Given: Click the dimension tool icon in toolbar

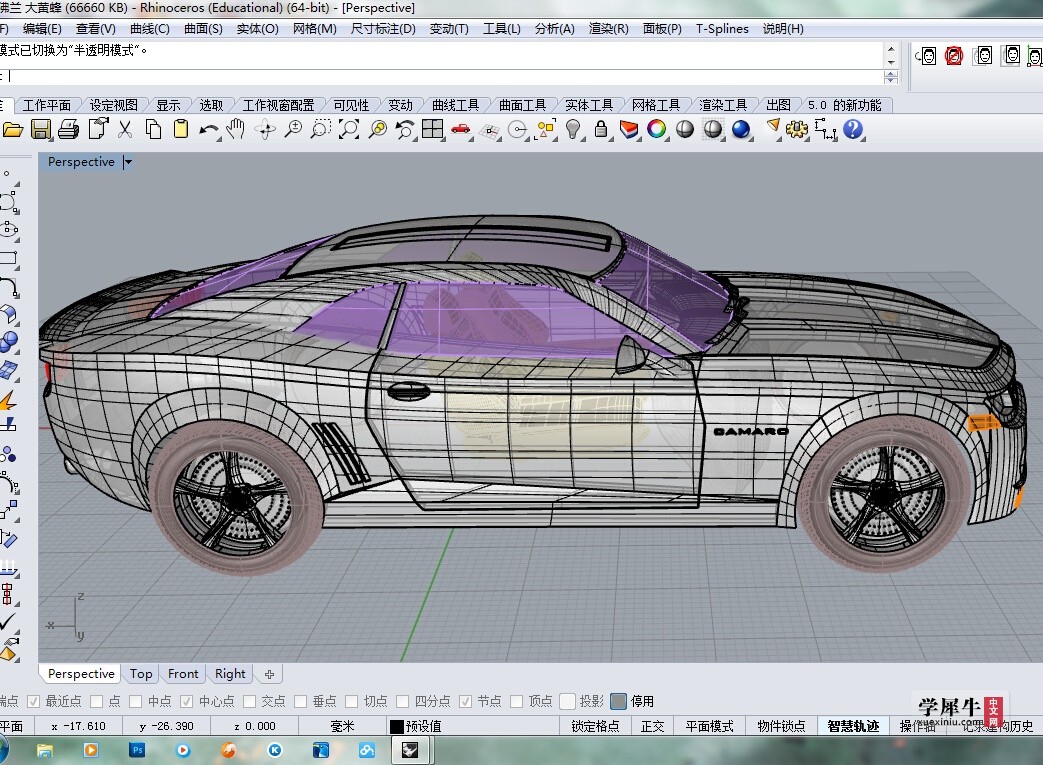Looking at the screenshot, I should [825, 129].
